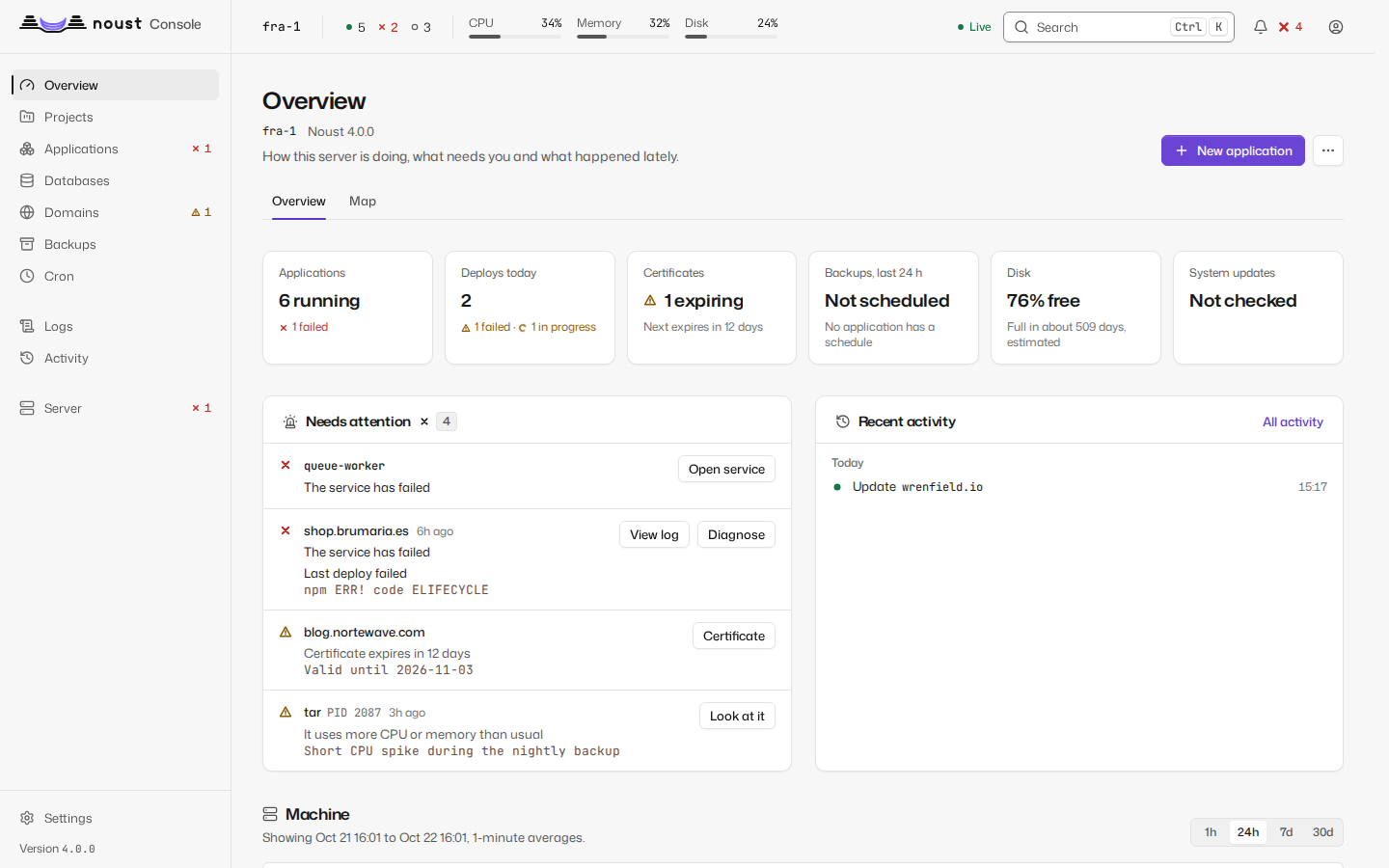Open the Deploys today card

click(530, 308)
